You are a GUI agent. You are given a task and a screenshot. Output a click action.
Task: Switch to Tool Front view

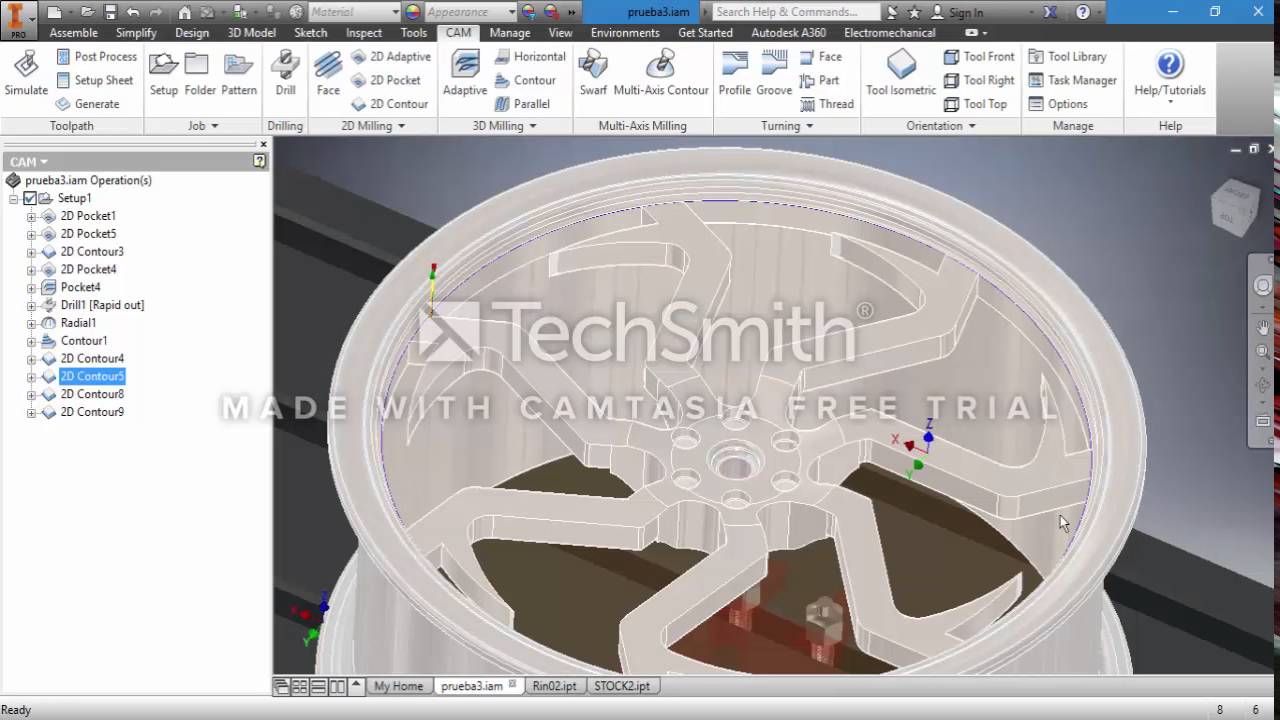(979, 57)
